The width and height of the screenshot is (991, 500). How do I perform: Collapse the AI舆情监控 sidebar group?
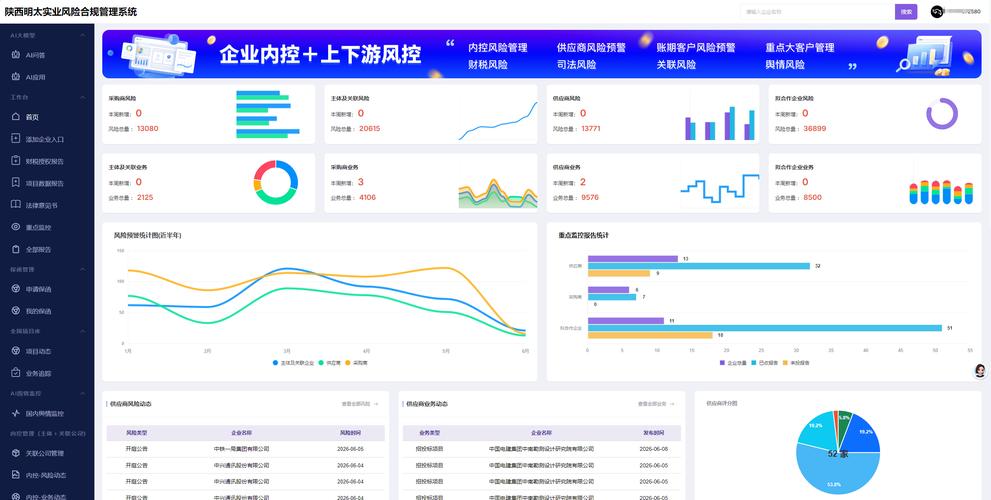tap(83, 393)
